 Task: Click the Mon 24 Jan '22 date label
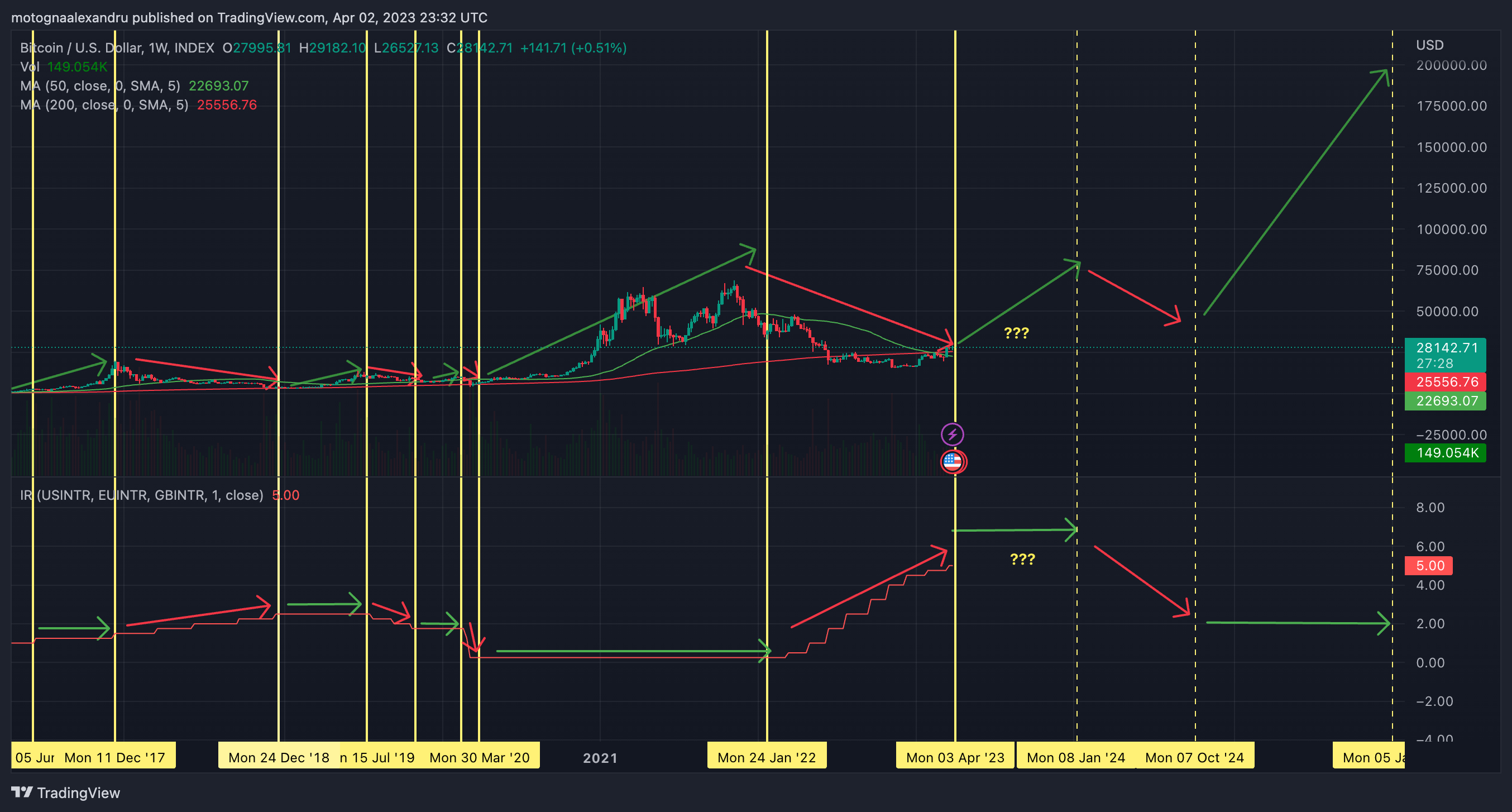(767, 757)
